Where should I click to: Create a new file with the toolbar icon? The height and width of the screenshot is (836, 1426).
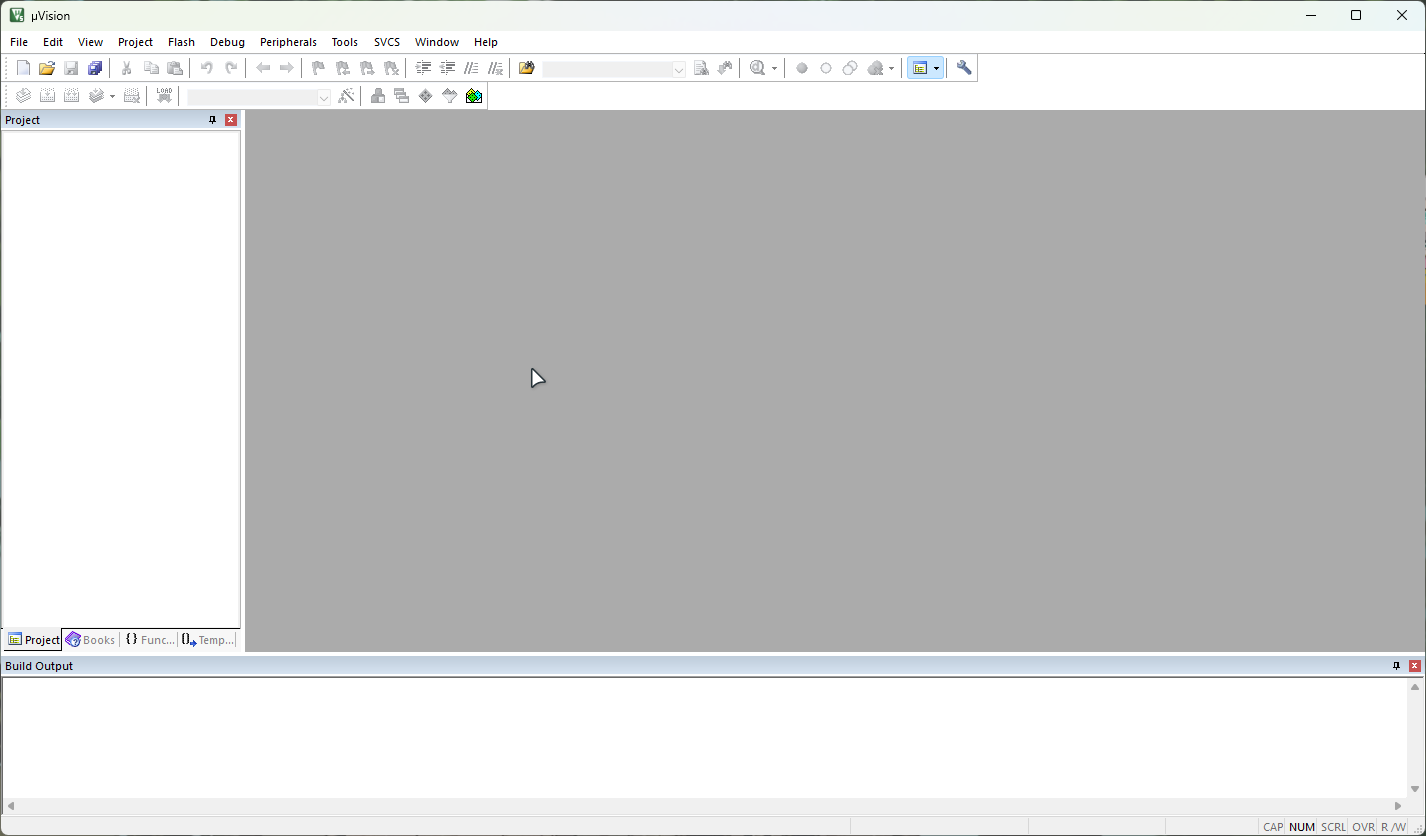23,68
